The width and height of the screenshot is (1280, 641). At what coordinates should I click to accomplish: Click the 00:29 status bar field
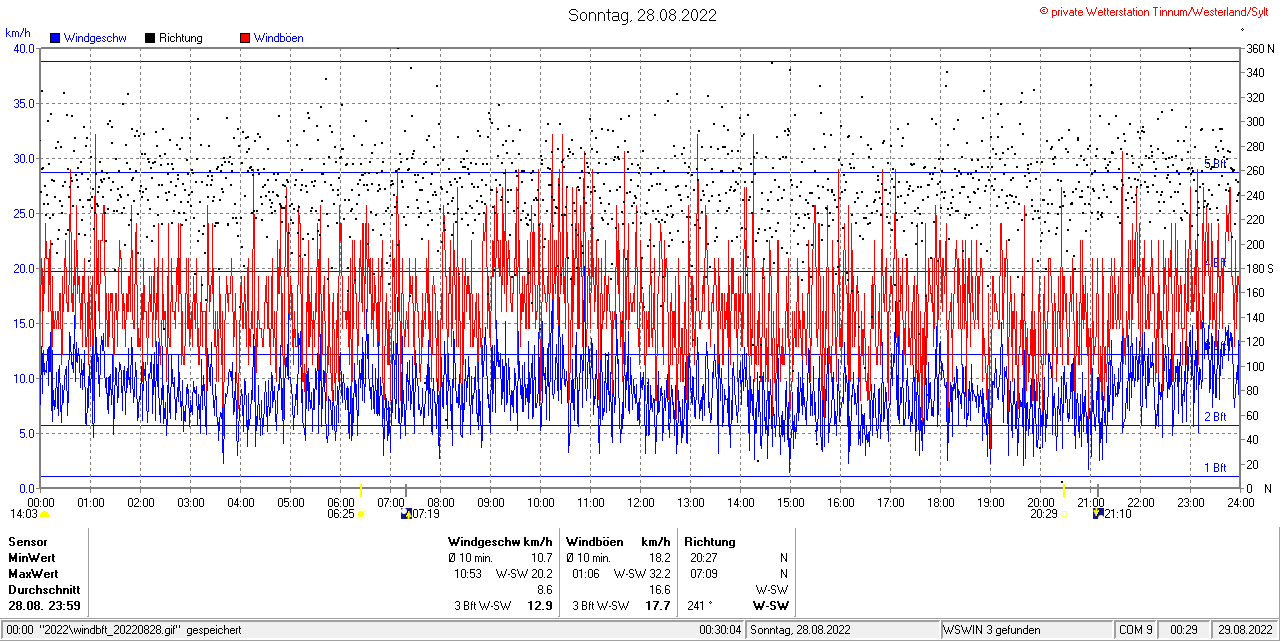click(1184, 630)
